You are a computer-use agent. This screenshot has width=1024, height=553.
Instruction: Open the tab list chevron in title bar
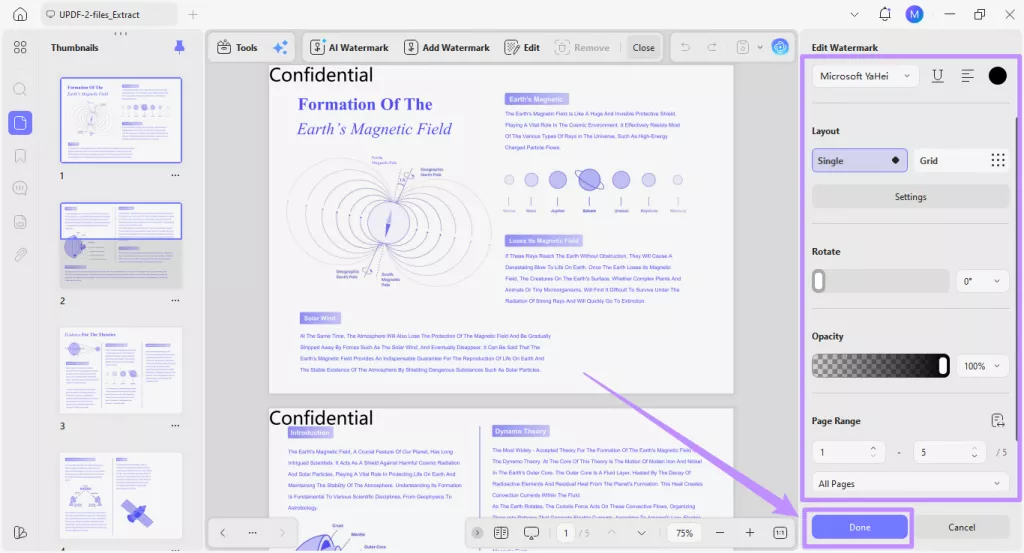(x=854, y=14)
